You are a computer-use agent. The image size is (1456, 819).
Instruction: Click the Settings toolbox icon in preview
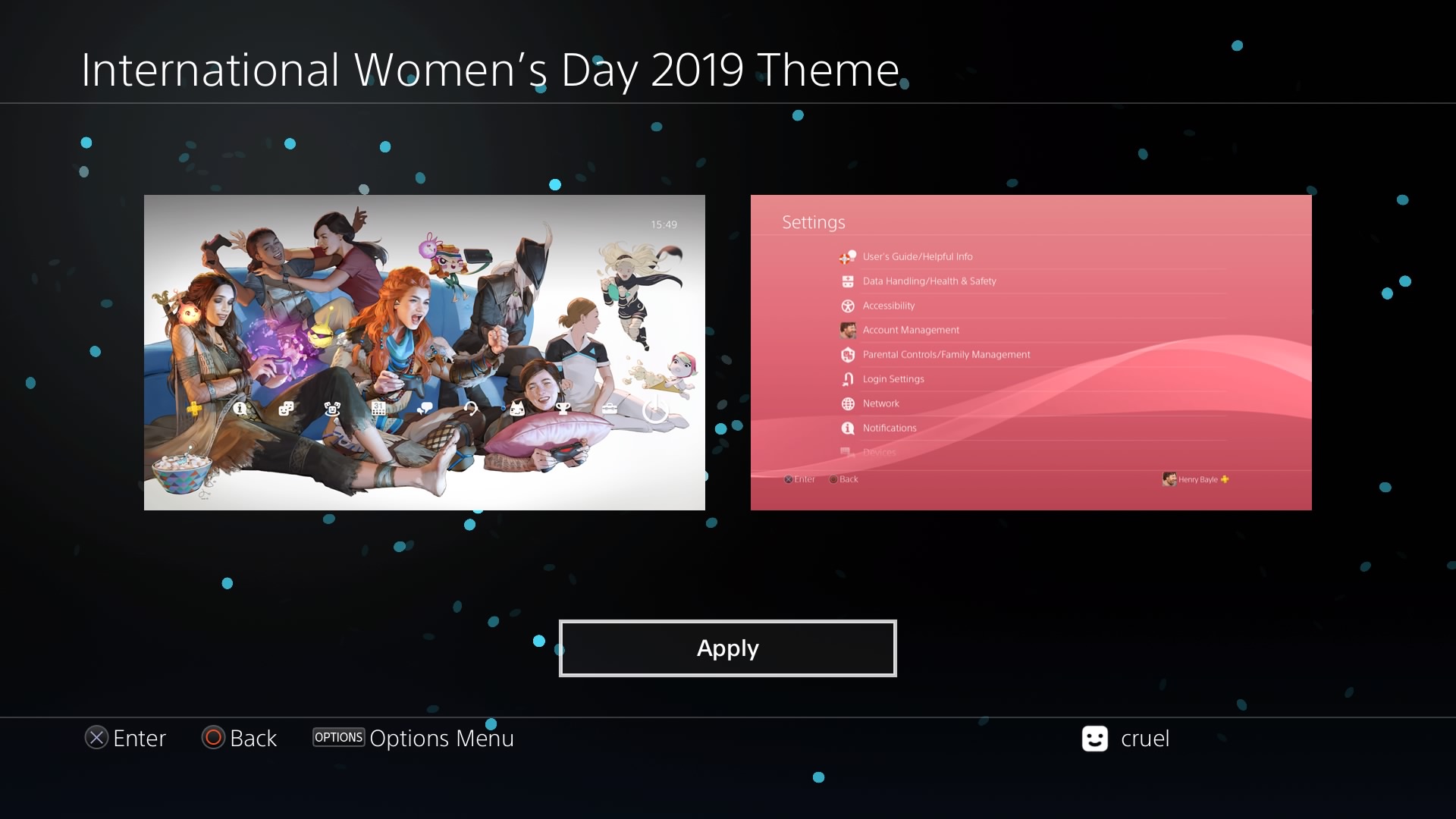point(609,409)
